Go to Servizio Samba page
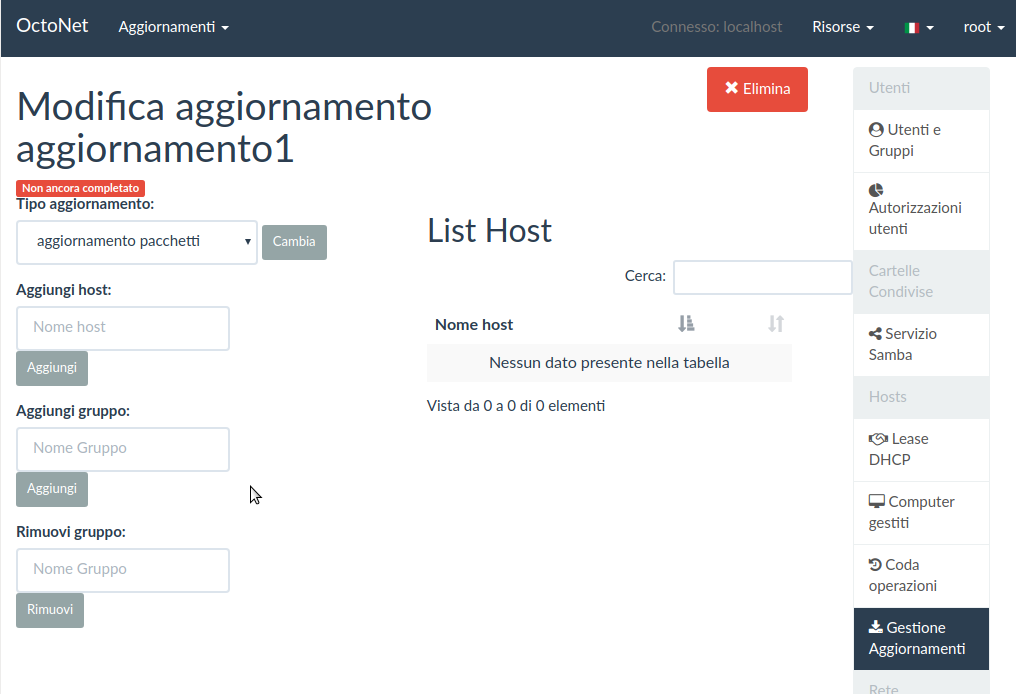The image size is (1016, 694). 921,345
